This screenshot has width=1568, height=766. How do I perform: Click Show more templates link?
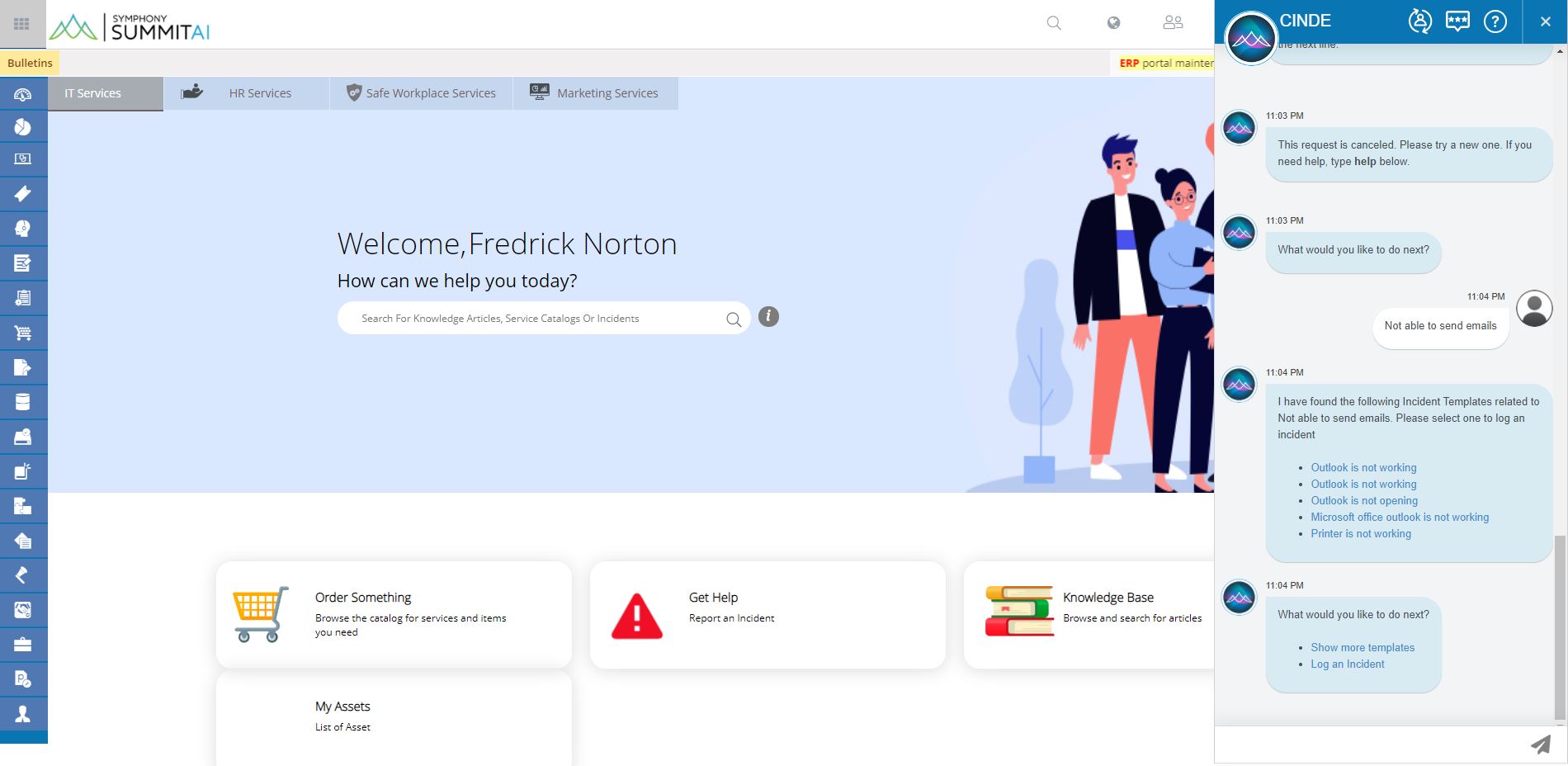pos(1363,647)
